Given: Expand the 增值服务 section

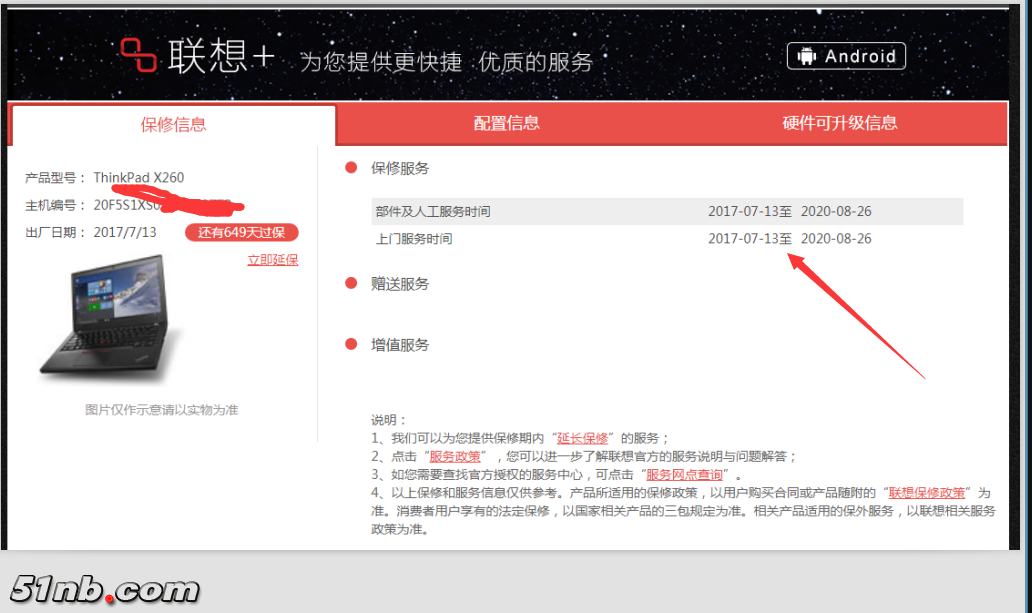Looking at the screenshot, I should (x=399, y=345).
